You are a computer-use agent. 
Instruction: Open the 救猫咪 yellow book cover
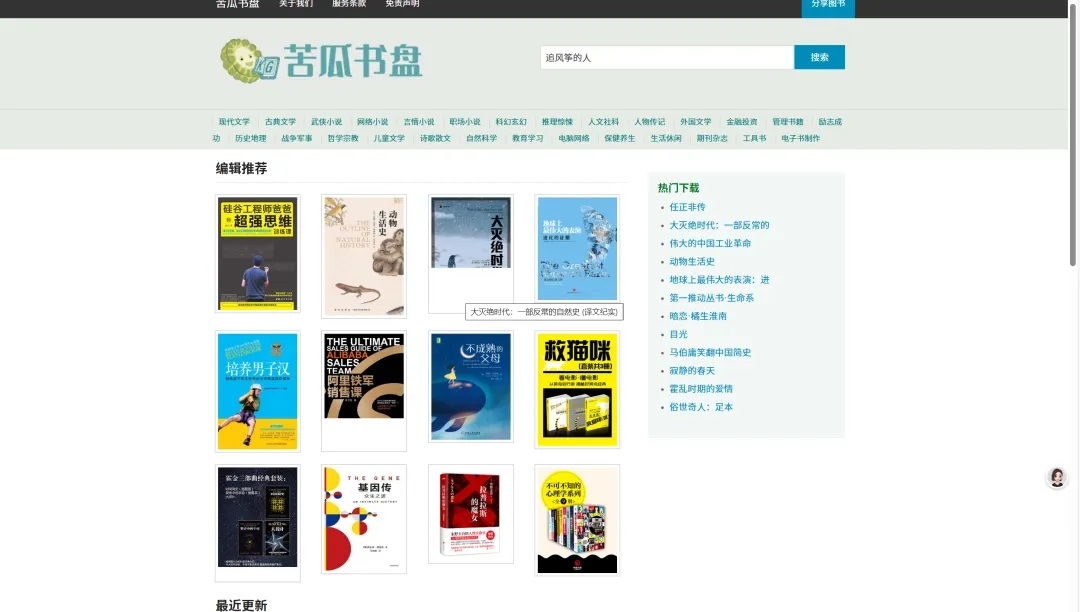(577, 390)
